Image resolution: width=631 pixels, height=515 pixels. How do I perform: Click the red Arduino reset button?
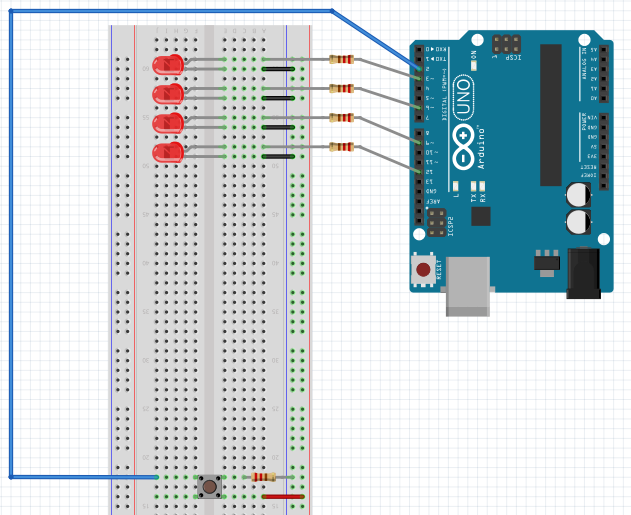tap(424, 269)
